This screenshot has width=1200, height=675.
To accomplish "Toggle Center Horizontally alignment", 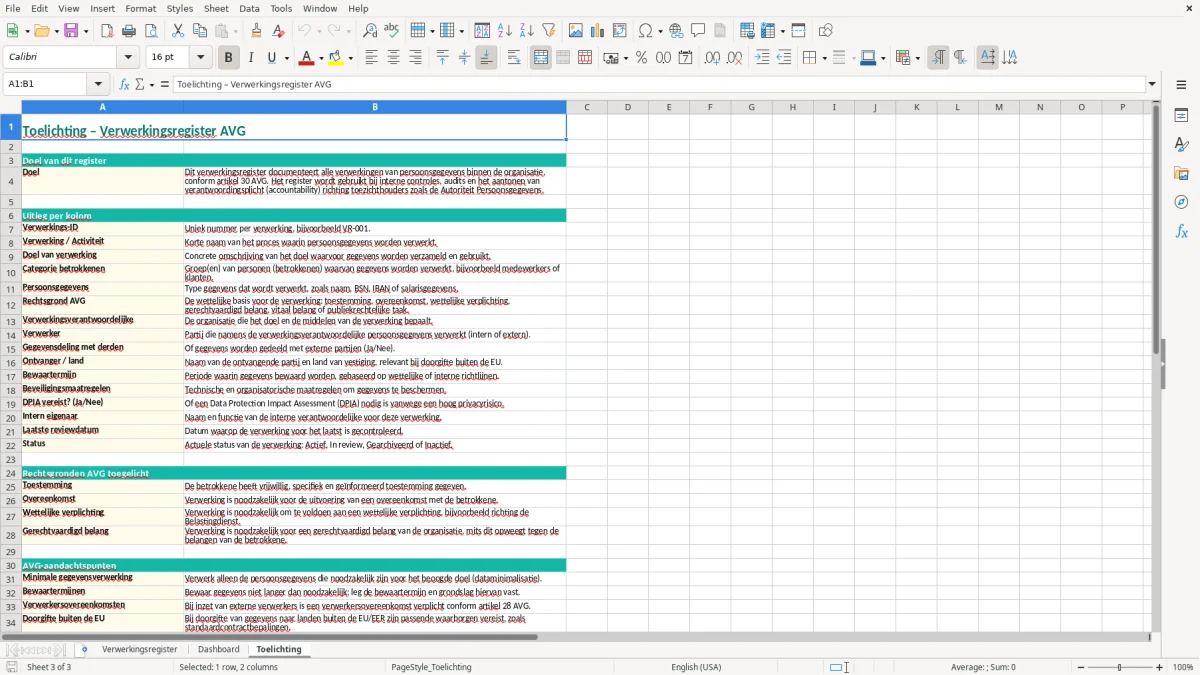I will click(393, 58).
